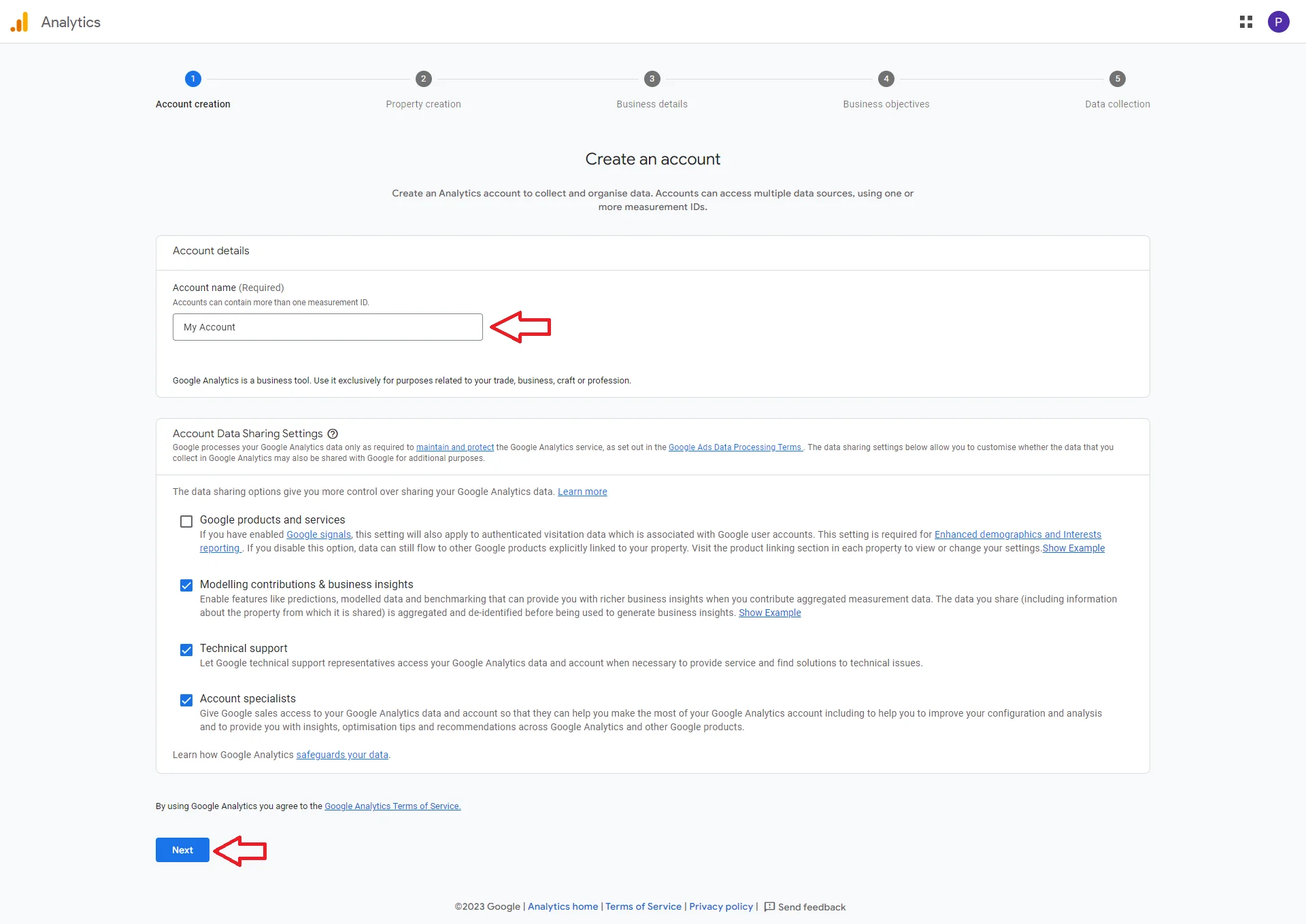Click the Next button to proceed
The height and width of the screenshot is (924, 1306).
point(182,850)
